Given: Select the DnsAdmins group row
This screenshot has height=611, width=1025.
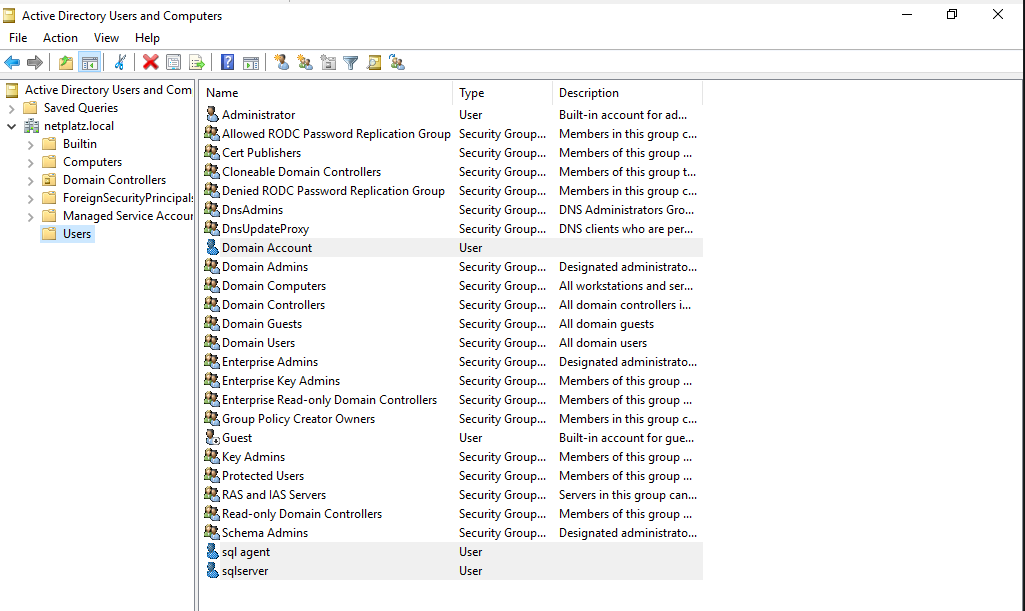Looking at the screenshot, I should [x=452, y=210].
